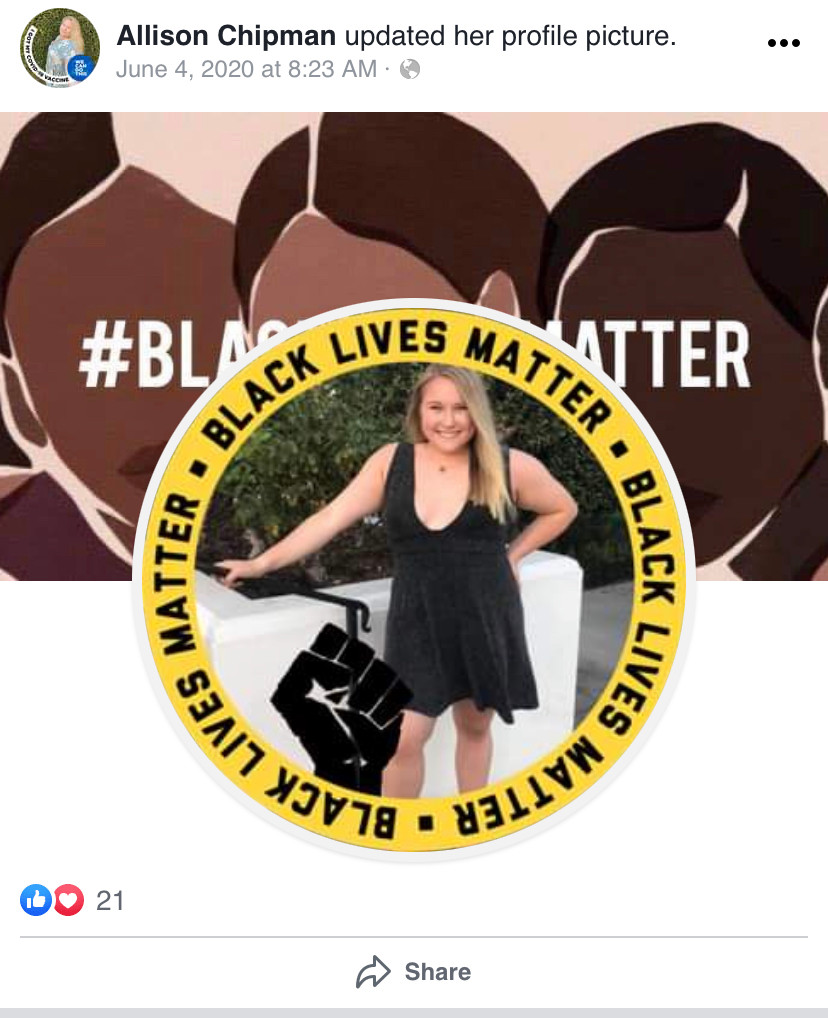Click the "updated her profile picture" text
828x1018 pixels.
(510, 36)
